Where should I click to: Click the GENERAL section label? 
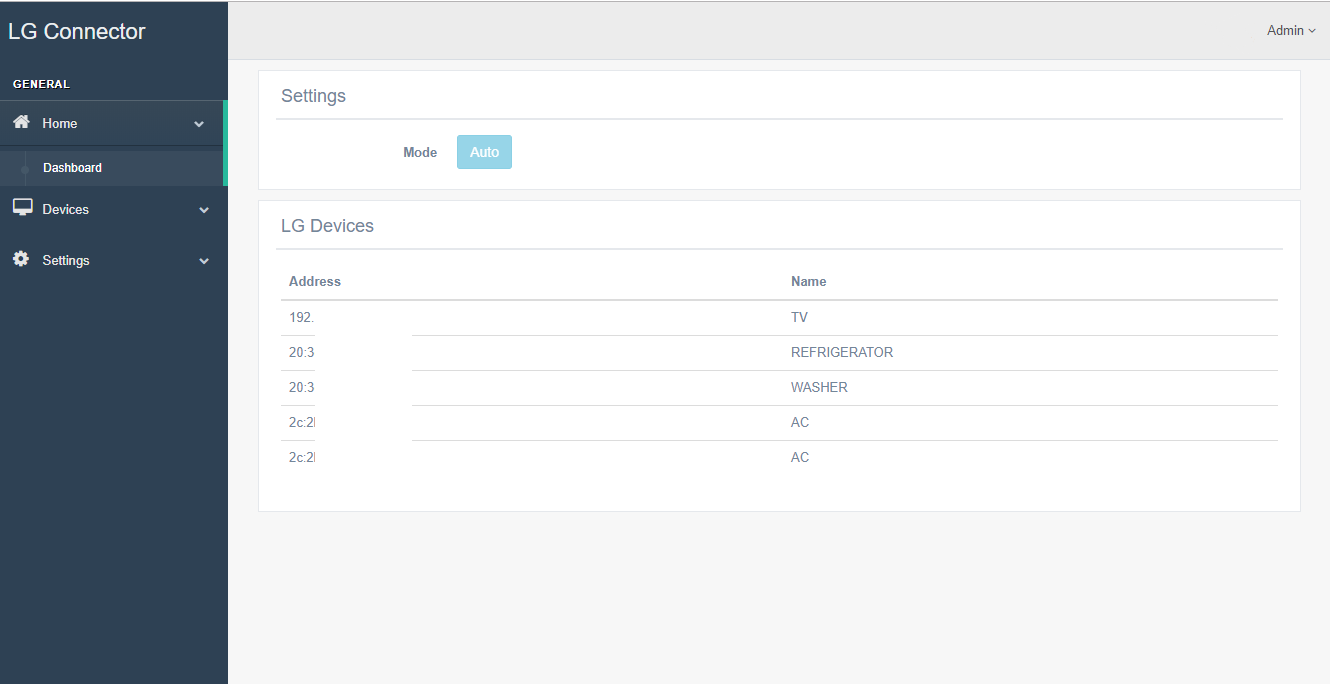pyautogui.click(x=41, y=84)
